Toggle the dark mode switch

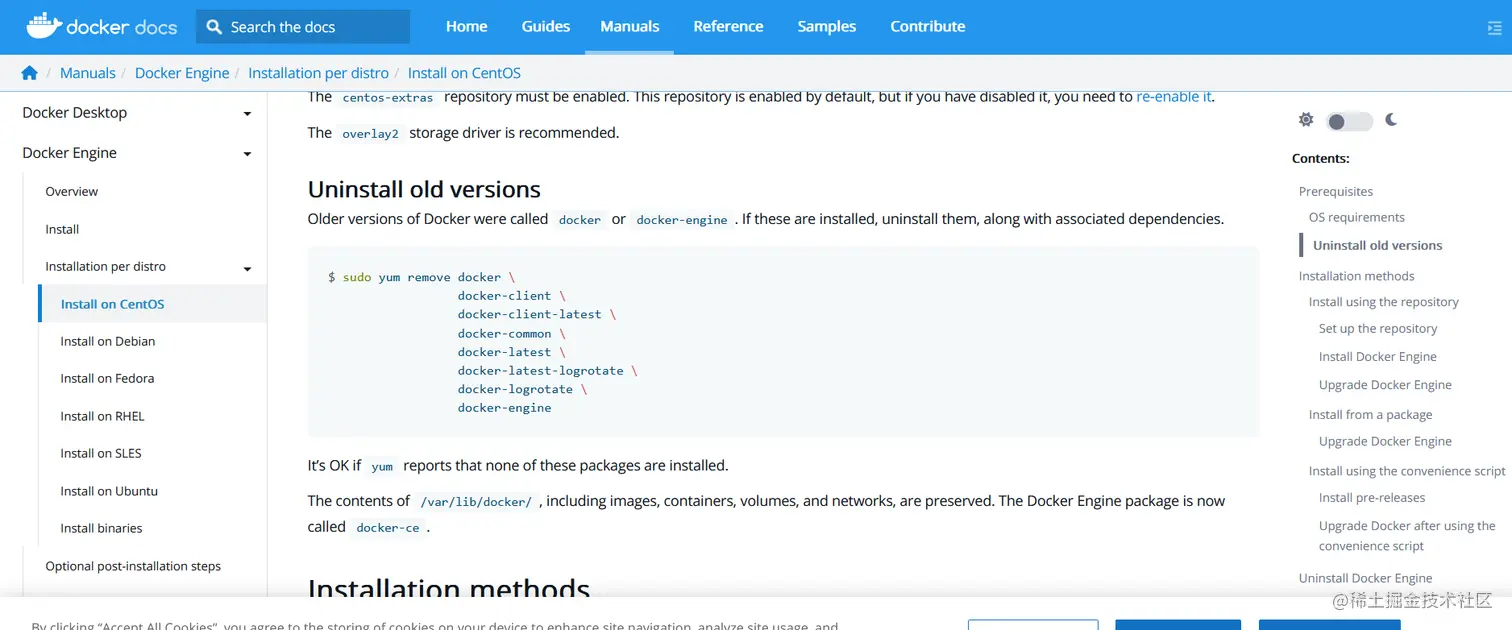click(1349, 121)
